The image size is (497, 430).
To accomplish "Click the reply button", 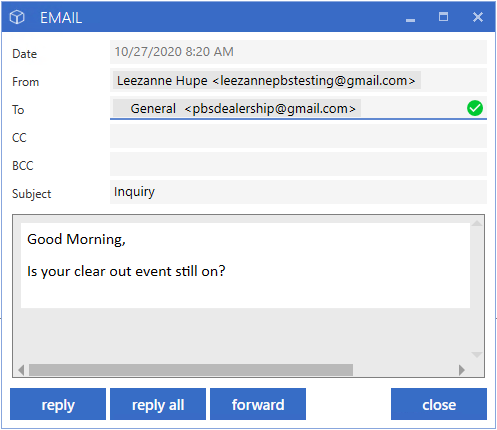I will pos(58,404).
